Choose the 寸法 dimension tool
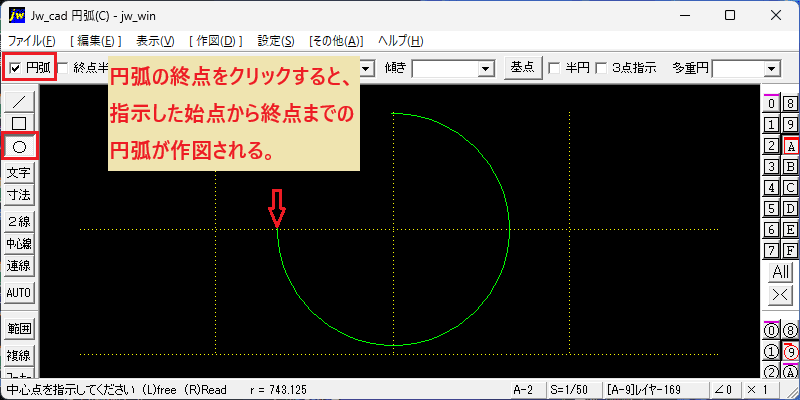Viewport: 800px width, 400px height. [x=19, y=195]
